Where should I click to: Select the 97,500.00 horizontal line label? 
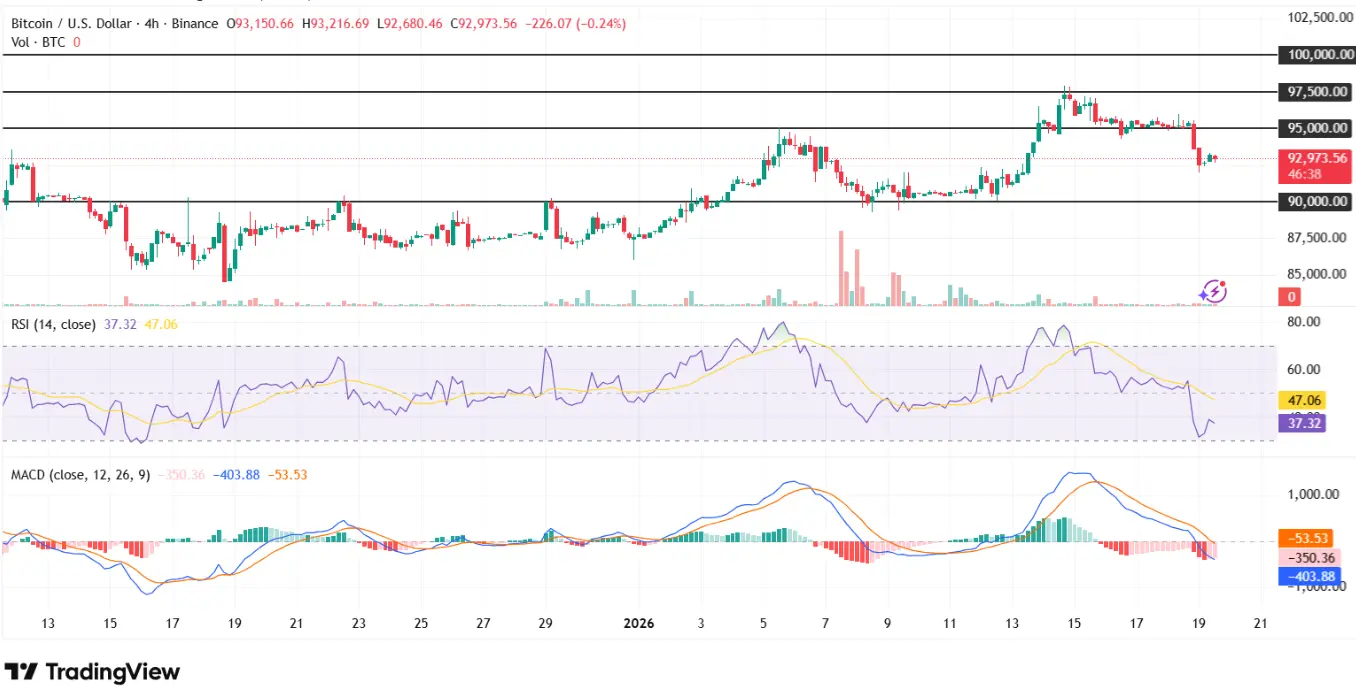[x=1316, y=92]
